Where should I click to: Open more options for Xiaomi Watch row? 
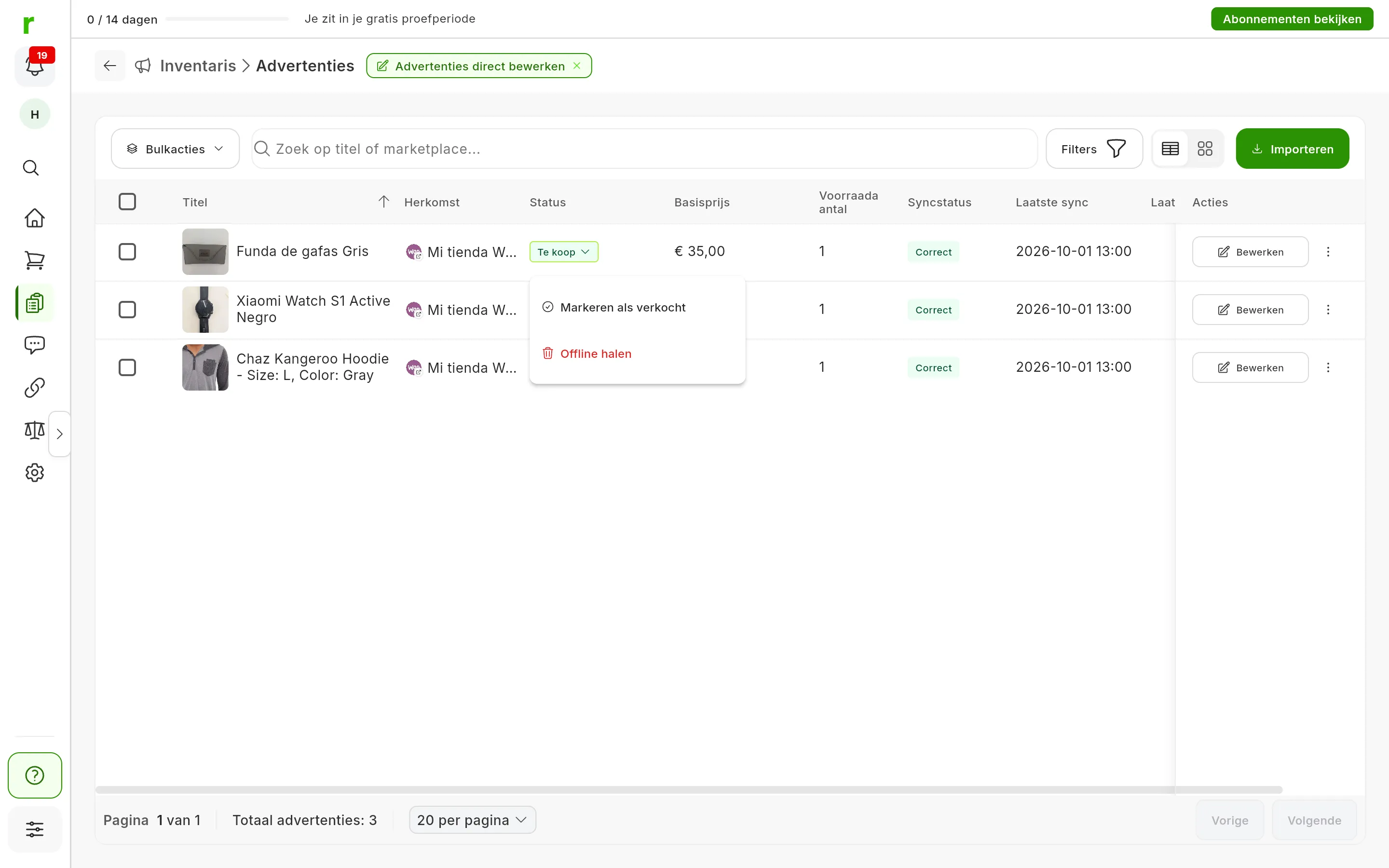[x=1328, y=310]
